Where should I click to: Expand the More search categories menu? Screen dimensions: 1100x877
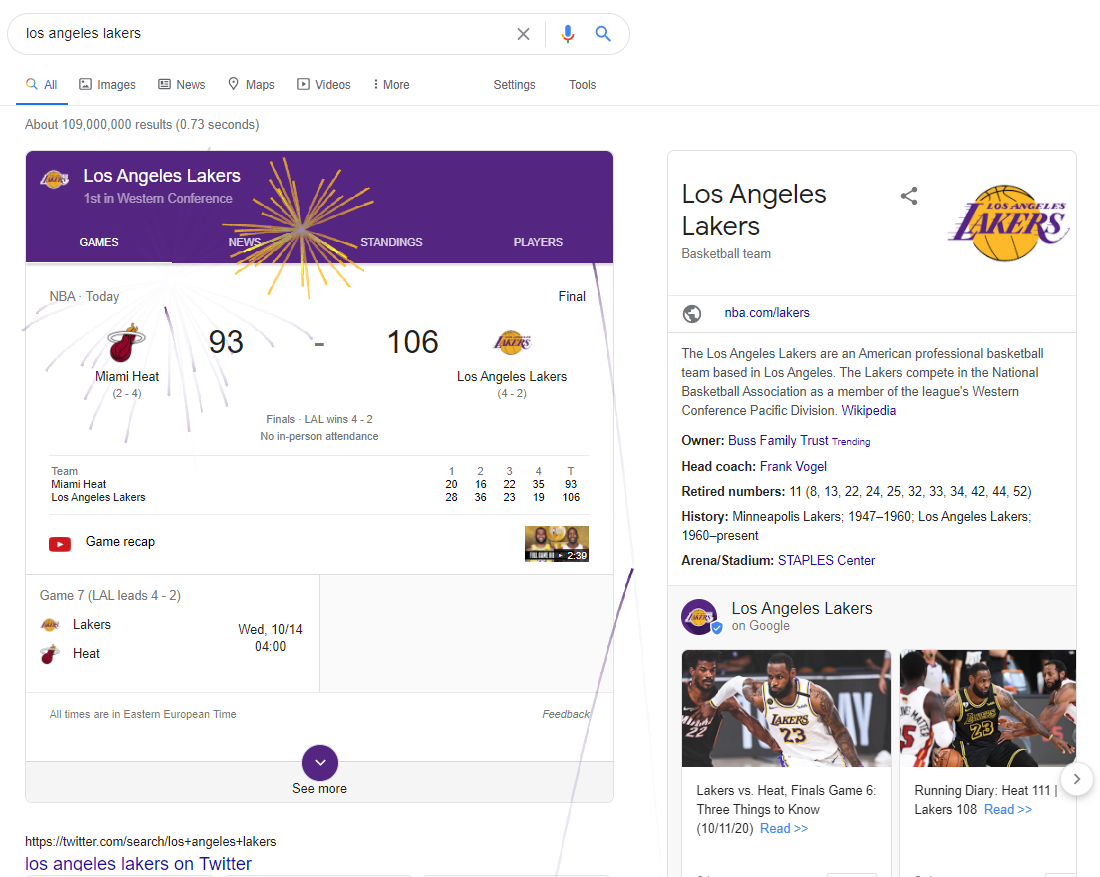click(391, 84)
